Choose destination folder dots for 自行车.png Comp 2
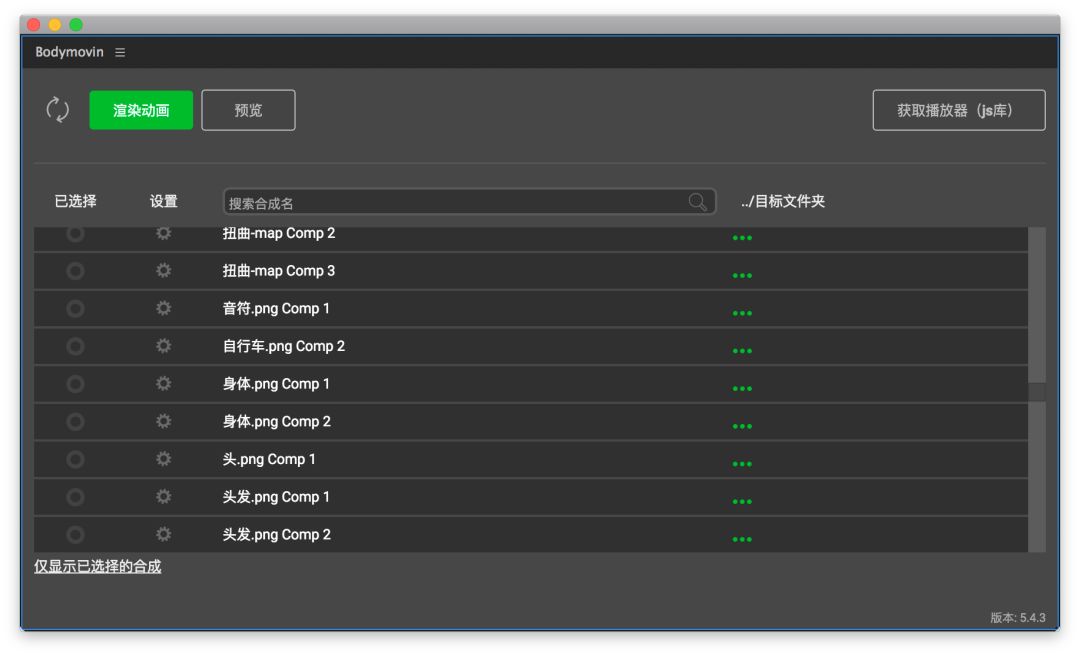This screenshot has height=656, width=1080. click(x=742, y=351)
